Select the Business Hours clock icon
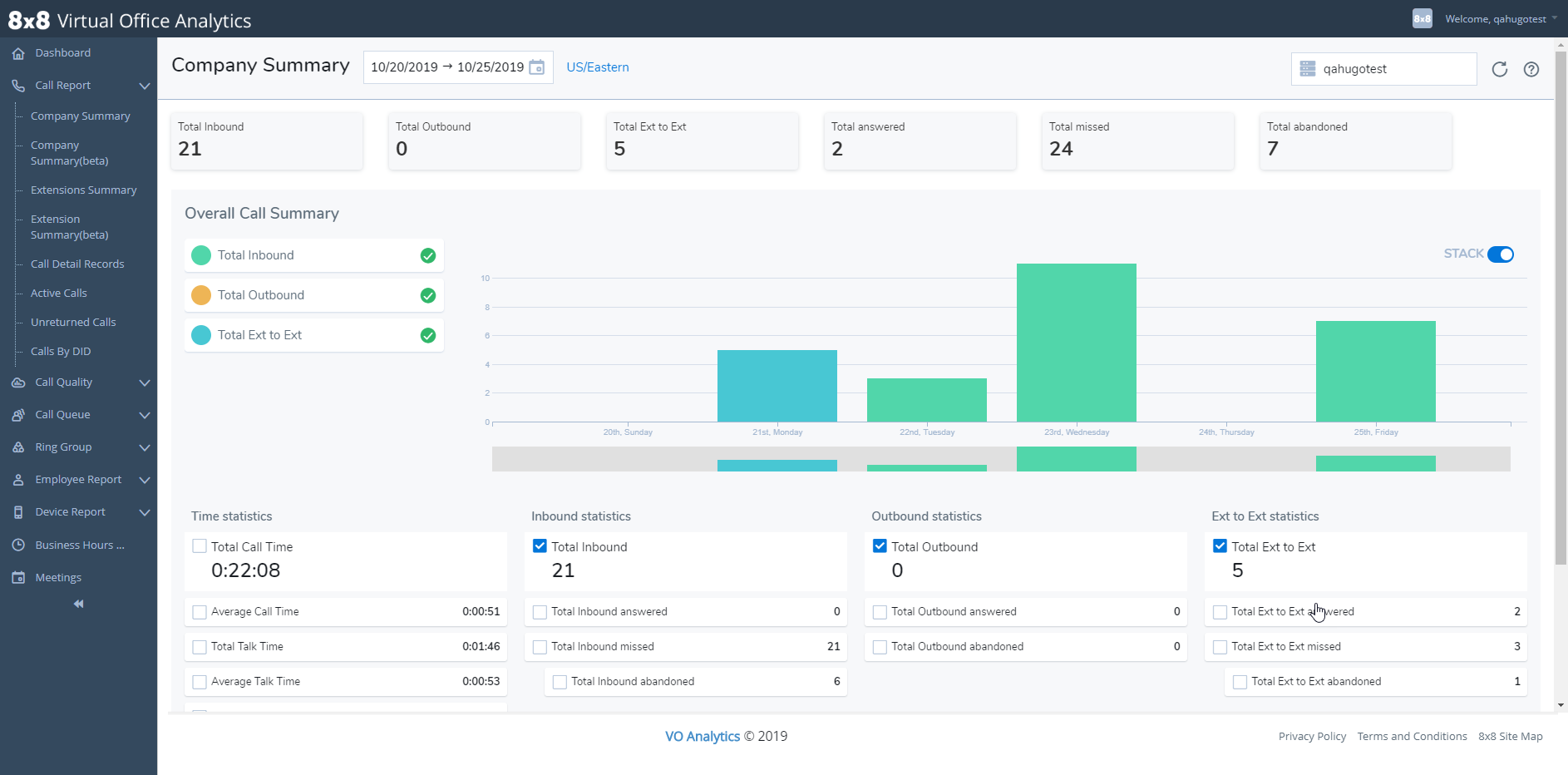The width and height of the screenshot is (1568, 775). pos(18,545)
